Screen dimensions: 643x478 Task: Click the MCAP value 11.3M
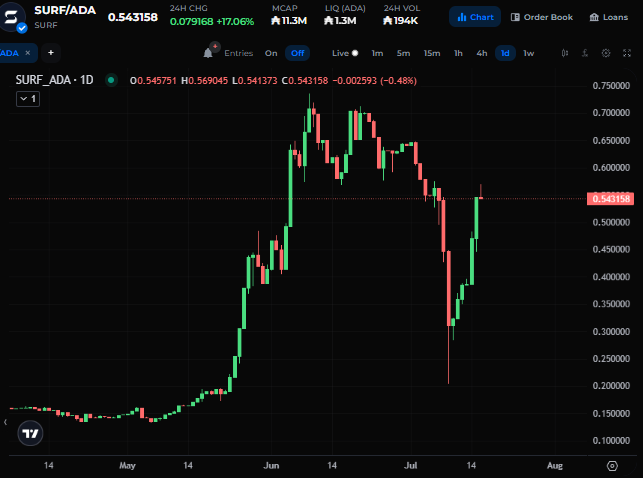(x=289, y=20)
